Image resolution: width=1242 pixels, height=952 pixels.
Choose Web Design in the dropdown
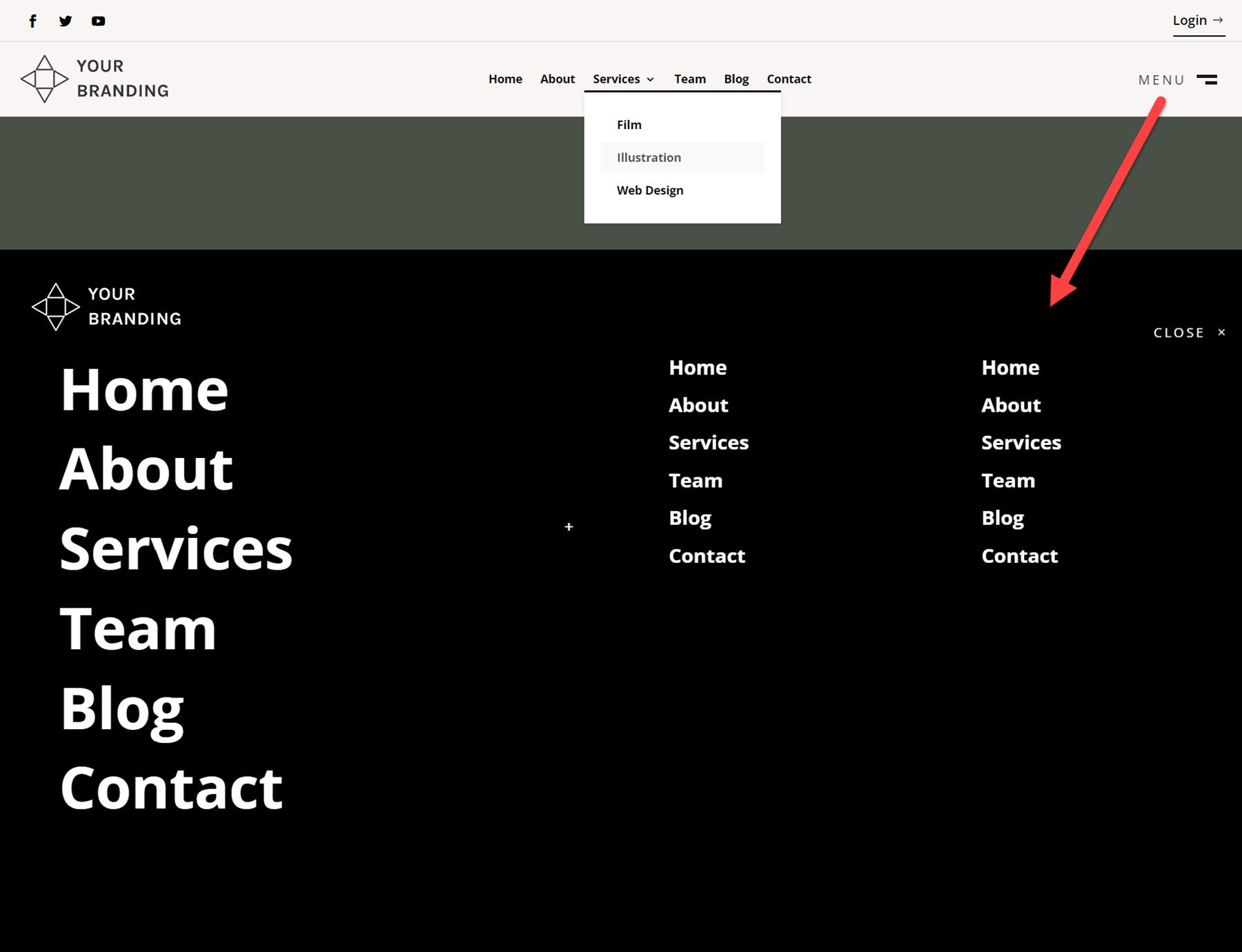[x=650, y=190]
